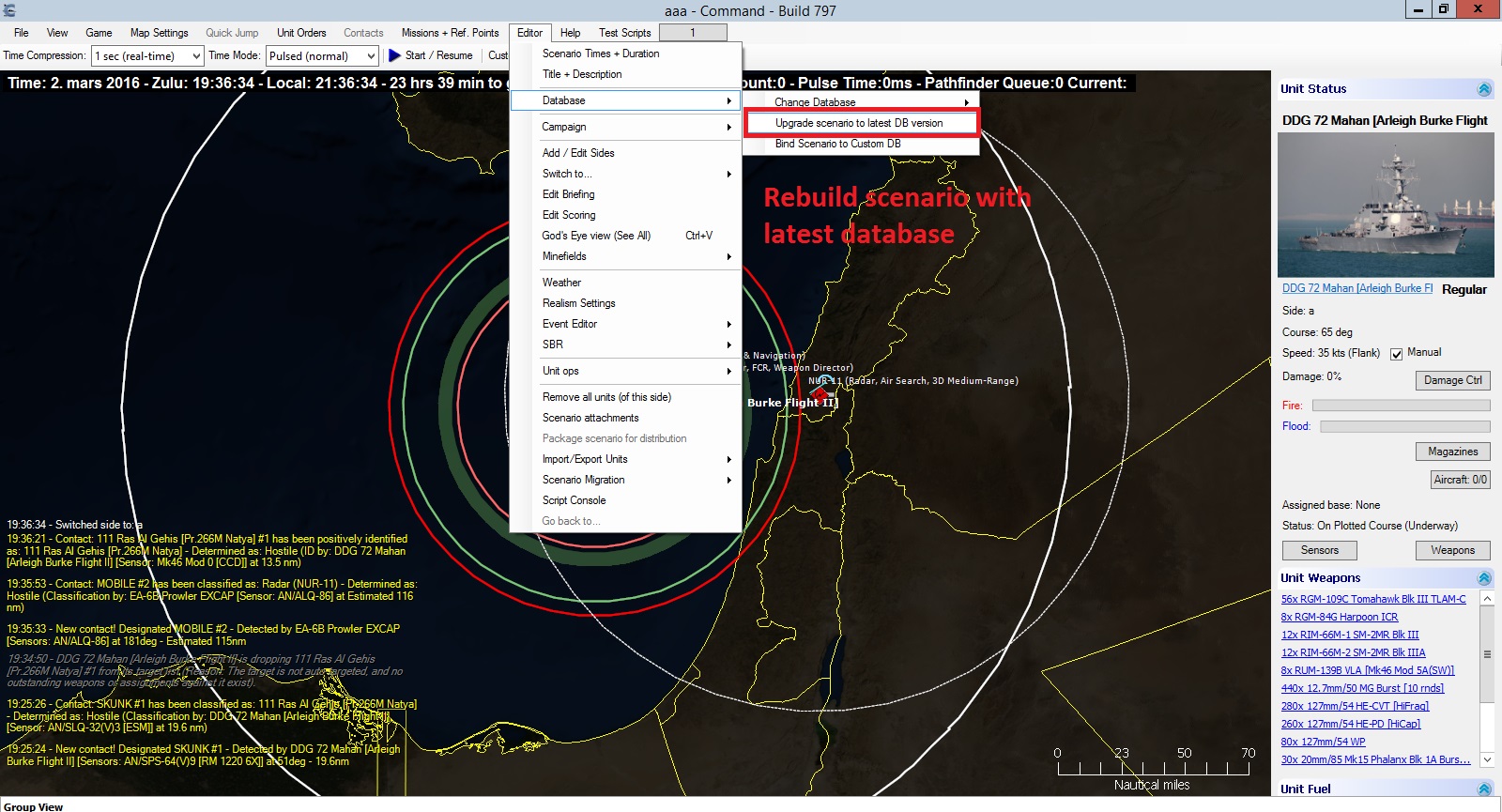Expand the Unit ops submenu
1502x812 pixels.
click(x=625, y=371)
